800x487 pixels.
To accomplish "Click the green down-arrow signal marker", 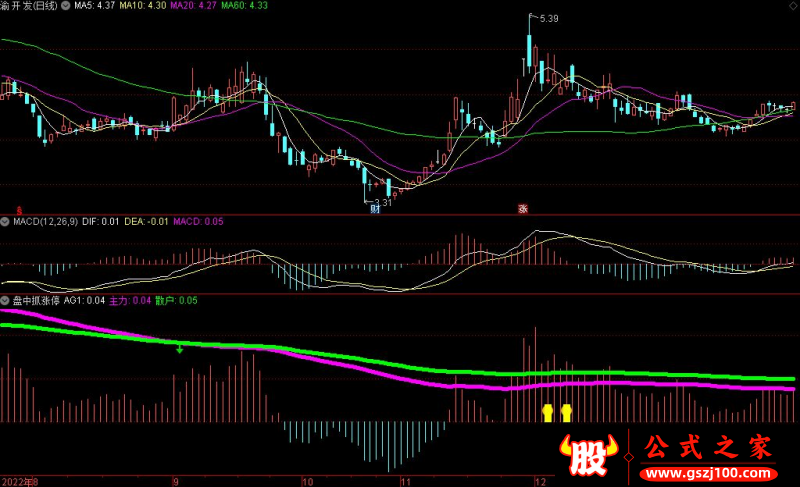I will coord(180,349).
